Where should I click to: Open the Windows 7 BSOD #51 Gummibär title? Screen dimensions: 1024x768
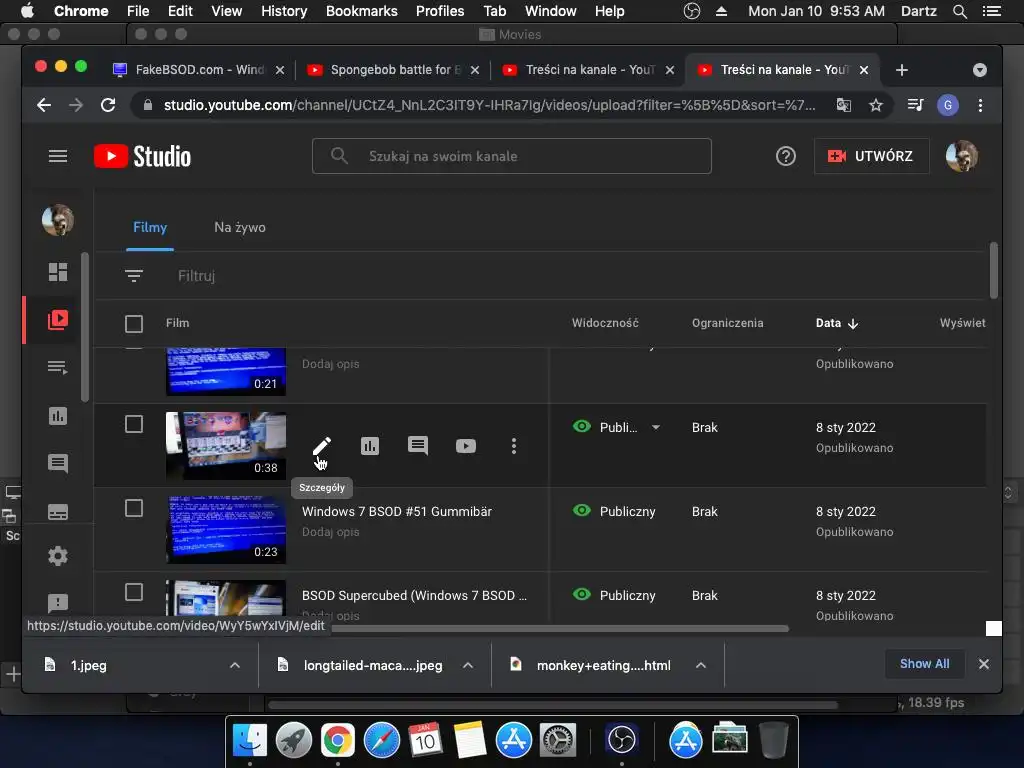click(396, 511)
